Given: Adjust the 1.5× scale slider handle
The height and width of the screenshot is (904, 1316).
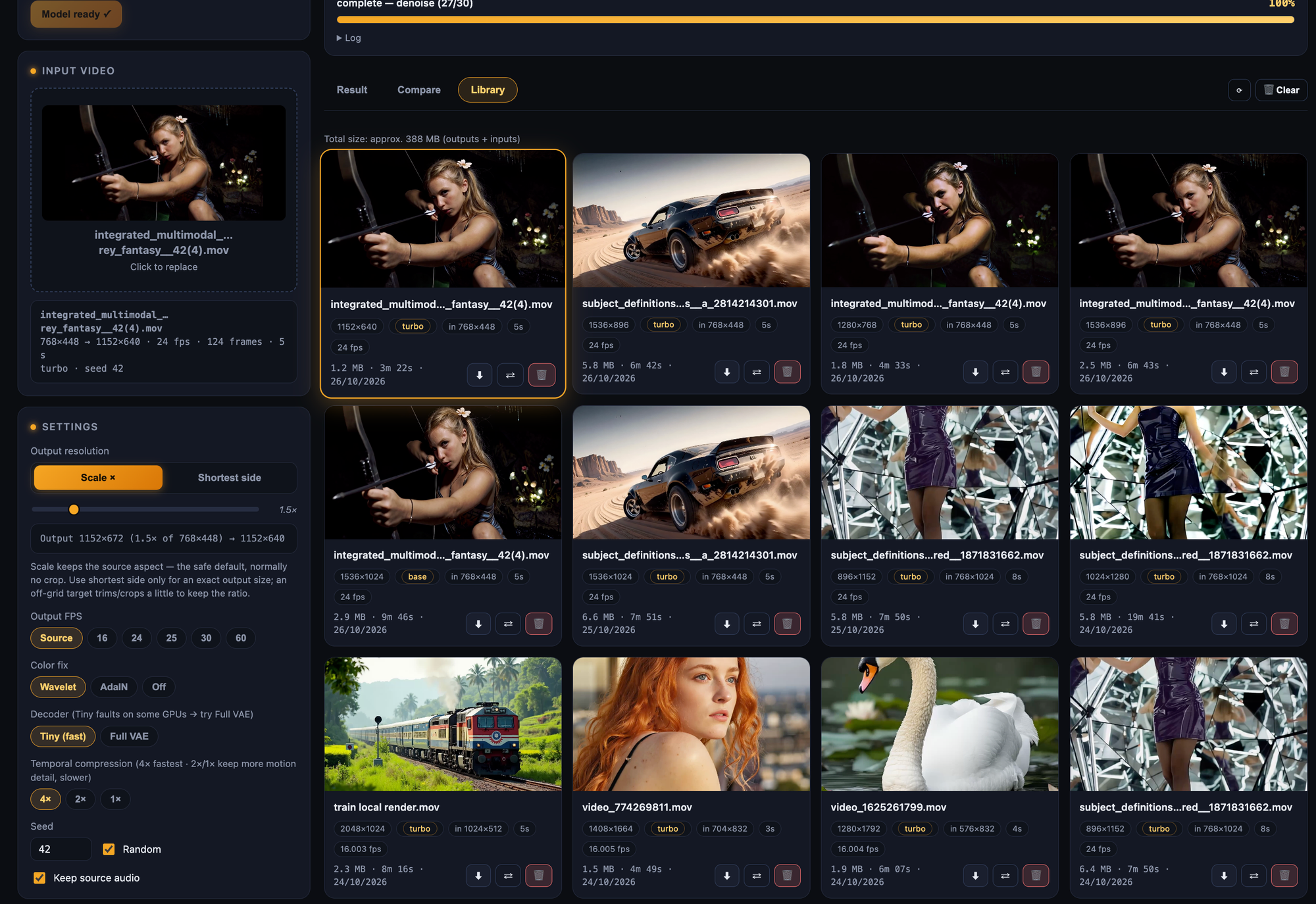Looking at the screenshot, I should (74, 510).
